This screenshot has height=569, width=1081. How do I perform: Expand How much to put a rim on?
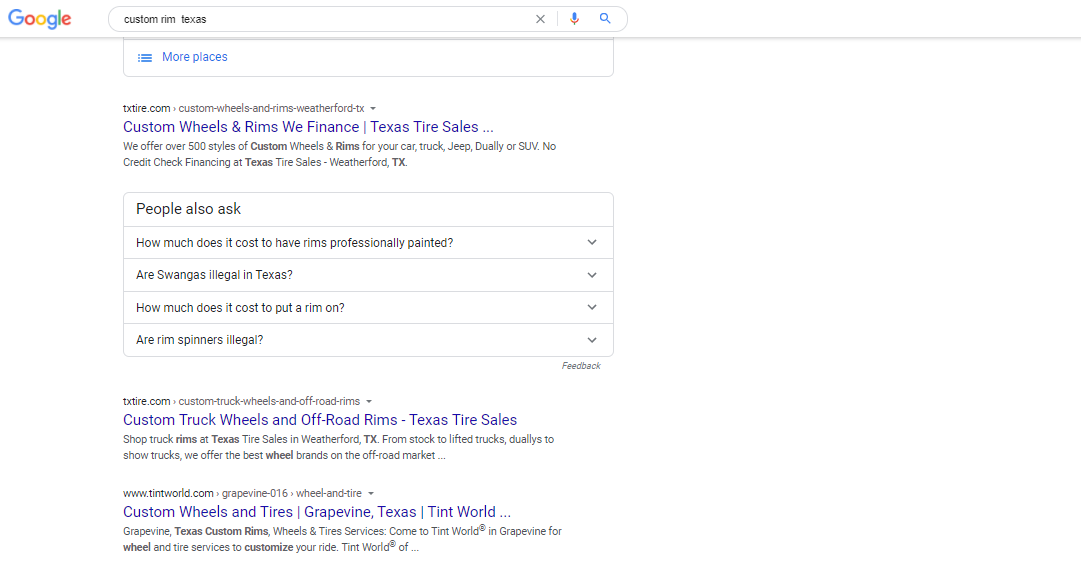point(368,308)
